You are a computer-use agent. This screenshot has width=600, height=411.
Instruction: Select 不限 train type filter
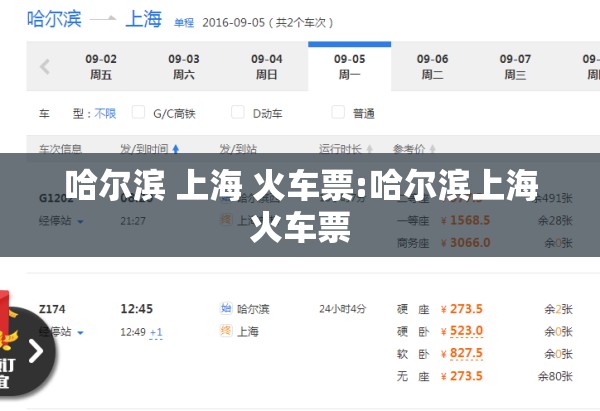click(x=105, y=113)
